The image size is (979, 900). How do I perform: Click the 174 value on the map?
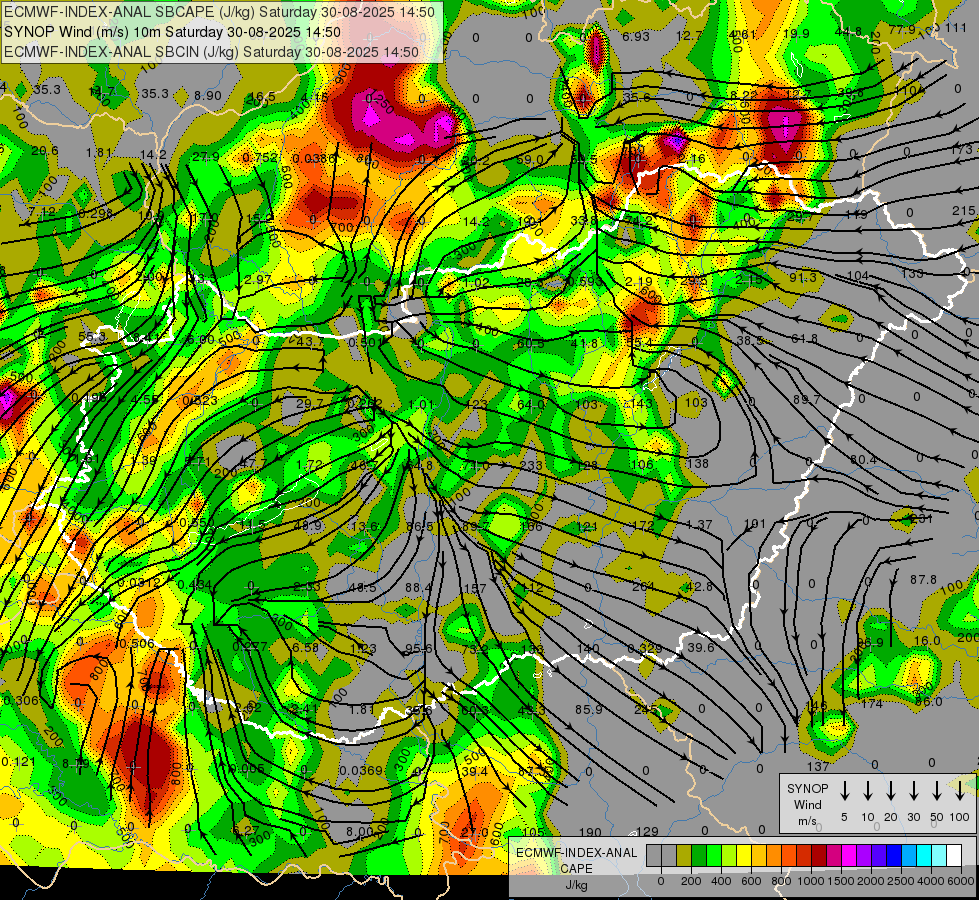(x=872, y=704)
